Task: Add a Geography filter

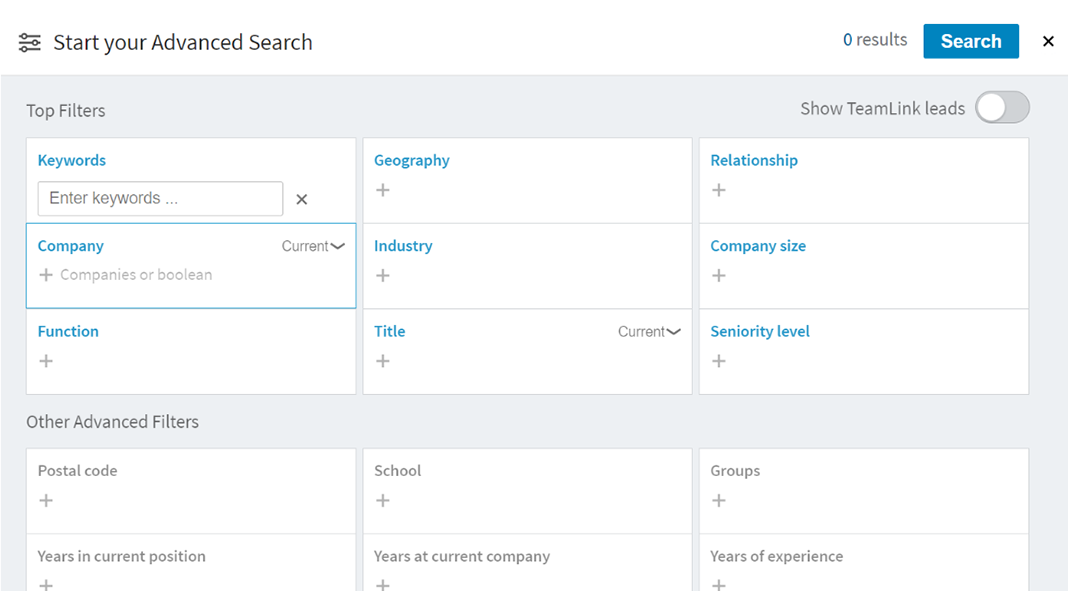Action: (x=382, y=190)
